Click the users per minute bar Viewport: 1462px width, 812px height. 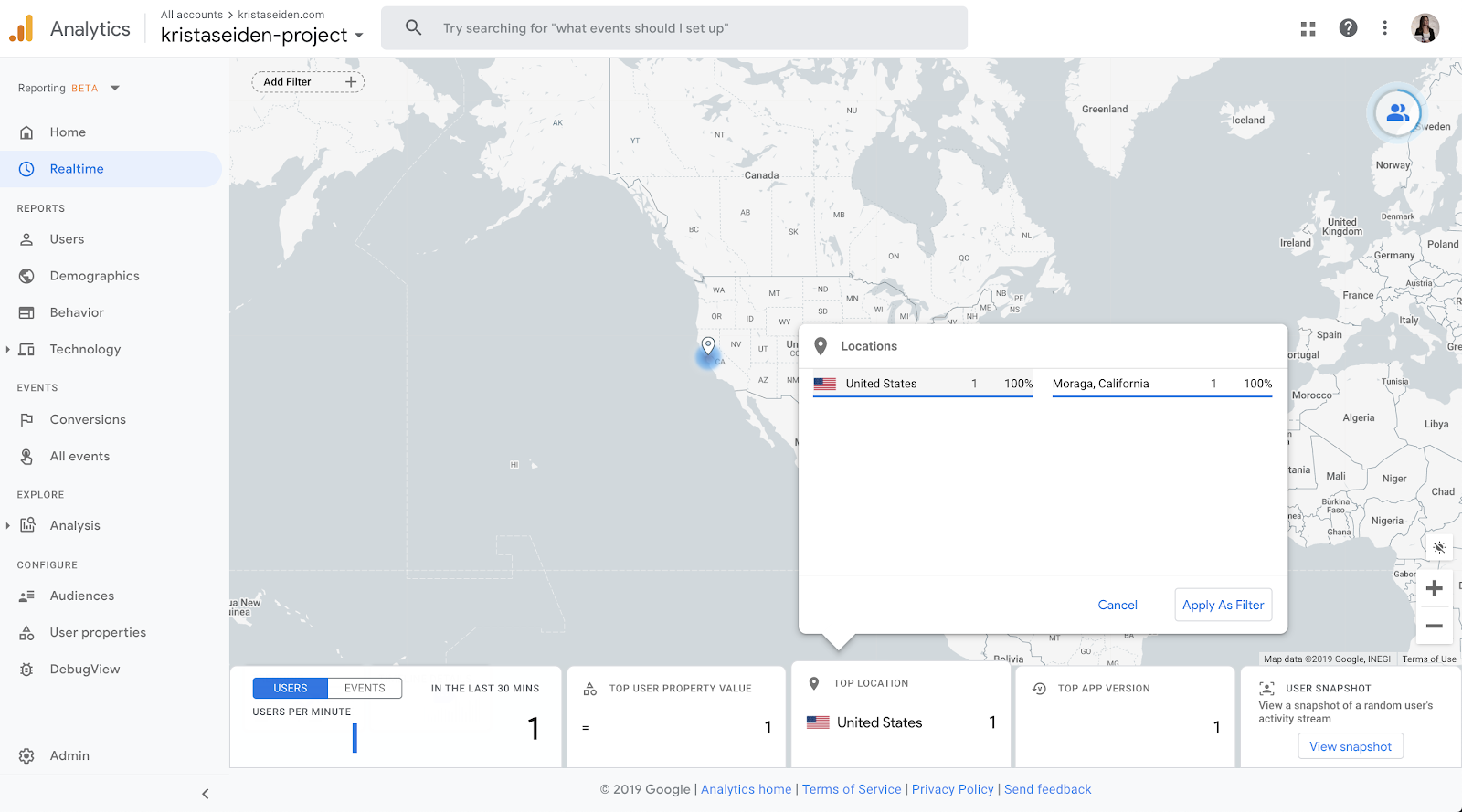(355, 738)
